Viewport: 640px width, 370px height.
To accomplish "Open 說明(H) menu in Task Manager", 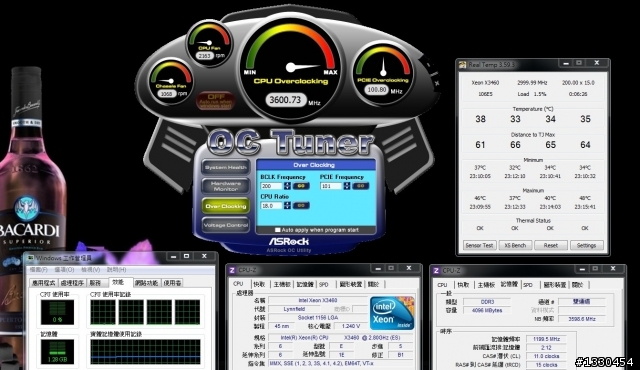I will [116, 270].
